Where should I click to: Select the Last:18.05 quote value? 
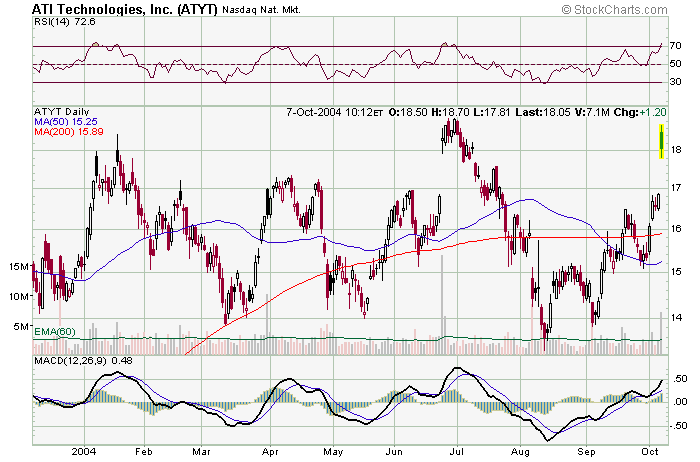click(543, 112)
